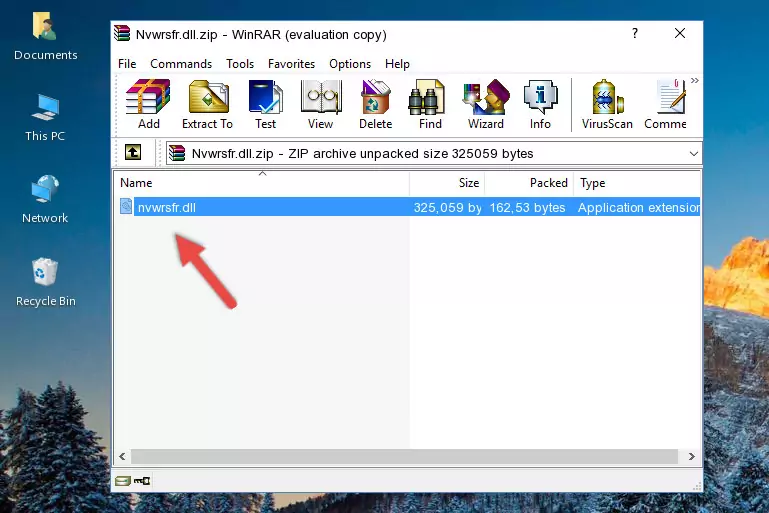The height and width of the screenshot is (513, 769).
Task: Click the key password icon in status bar
Action: (x=142, y=481)
